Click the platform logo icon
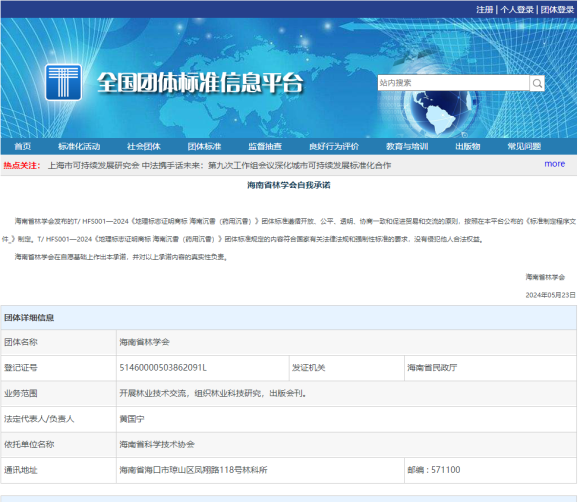Screen dimensions: 580x502 (x=63, y=82)
